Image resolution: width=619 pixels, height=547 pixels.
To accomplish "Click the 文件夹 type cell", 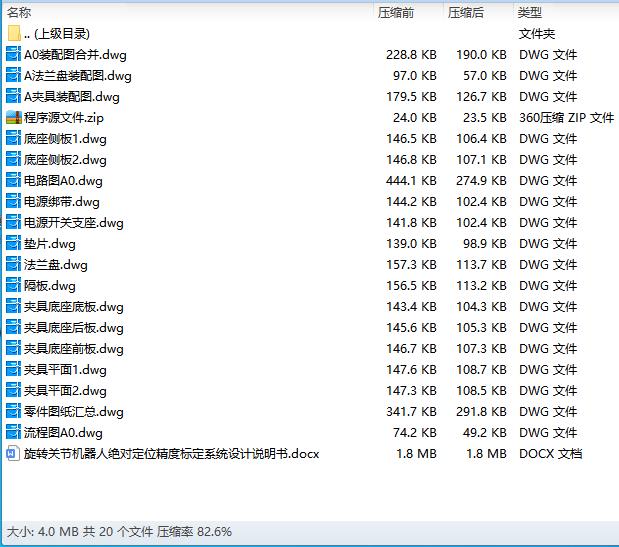I will coord(536,34).
